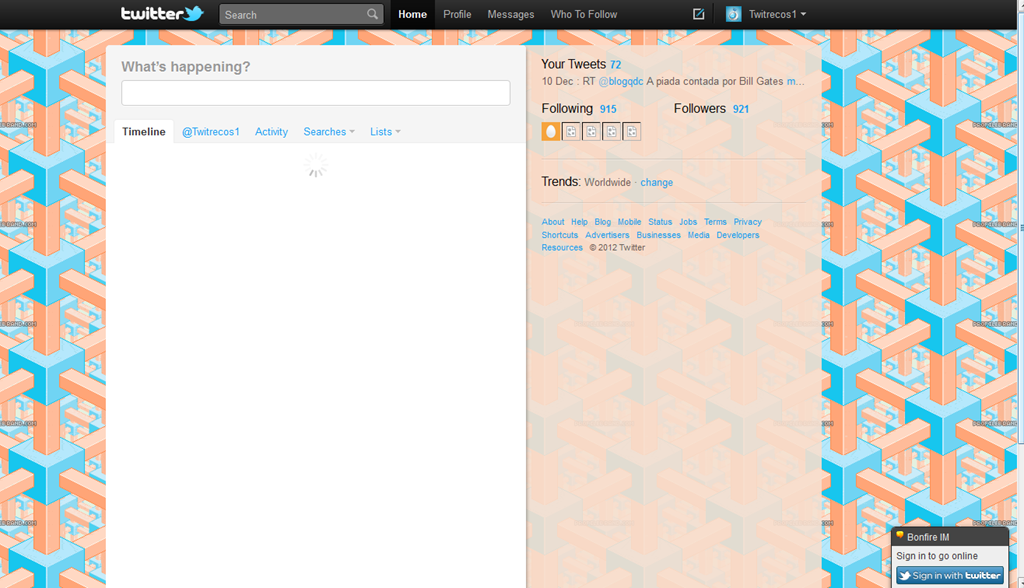Open the About footer link
Image resolution: width=1024 pixels, height=588 pixels.
552,222
